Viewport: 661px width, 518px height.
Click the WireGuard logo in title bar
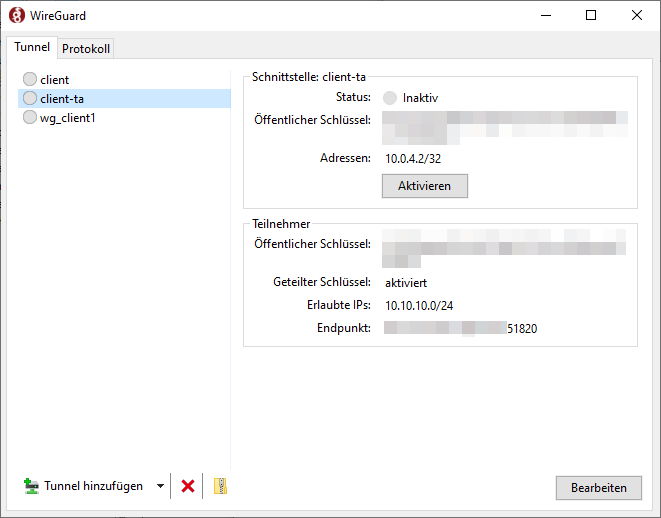tap(17, 16)
